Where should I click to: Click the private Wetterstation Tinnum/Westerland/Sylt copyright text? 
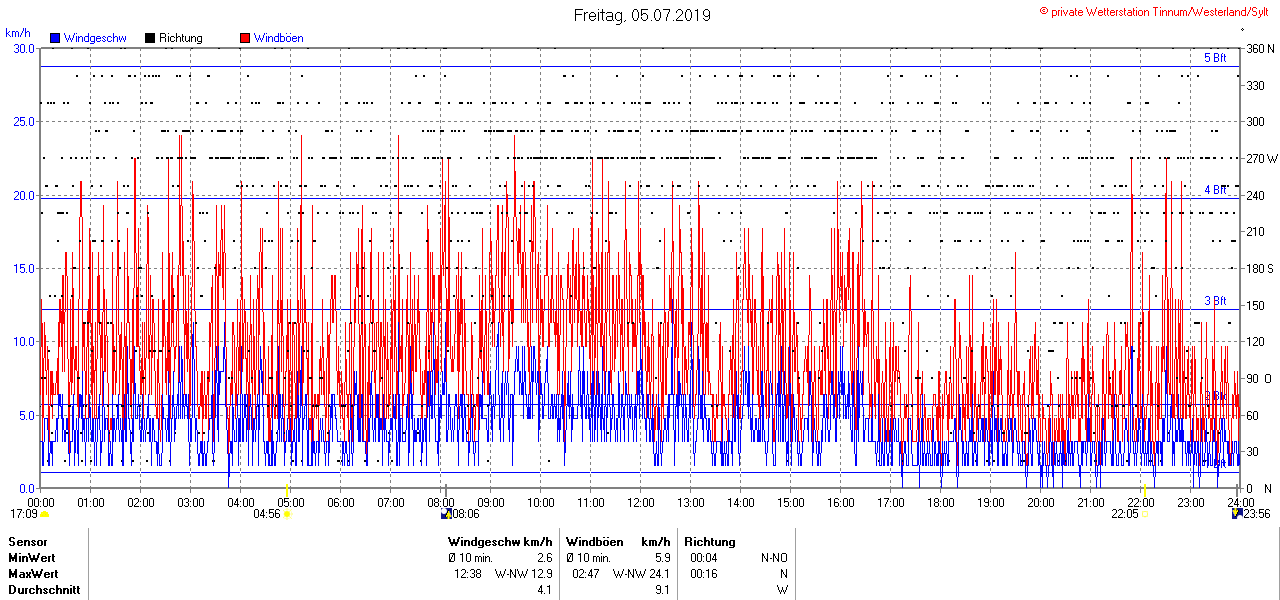click(x=1154, y=11)
